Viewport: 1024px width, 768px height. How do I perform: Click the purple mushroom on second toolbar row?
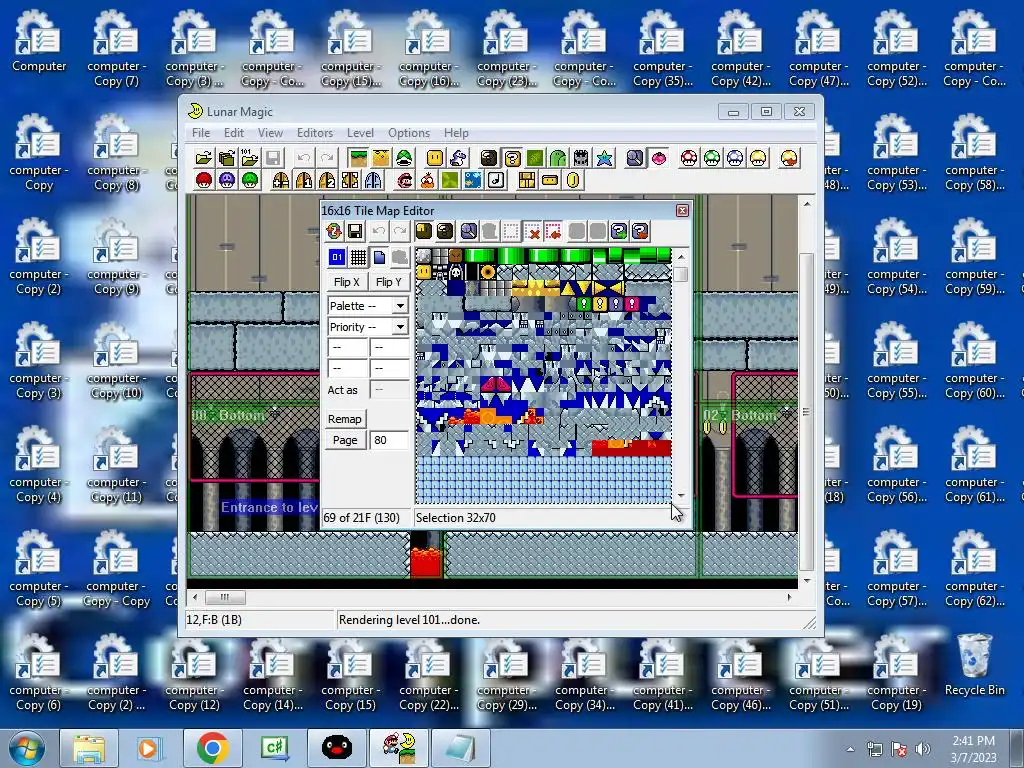pos(227,180)
